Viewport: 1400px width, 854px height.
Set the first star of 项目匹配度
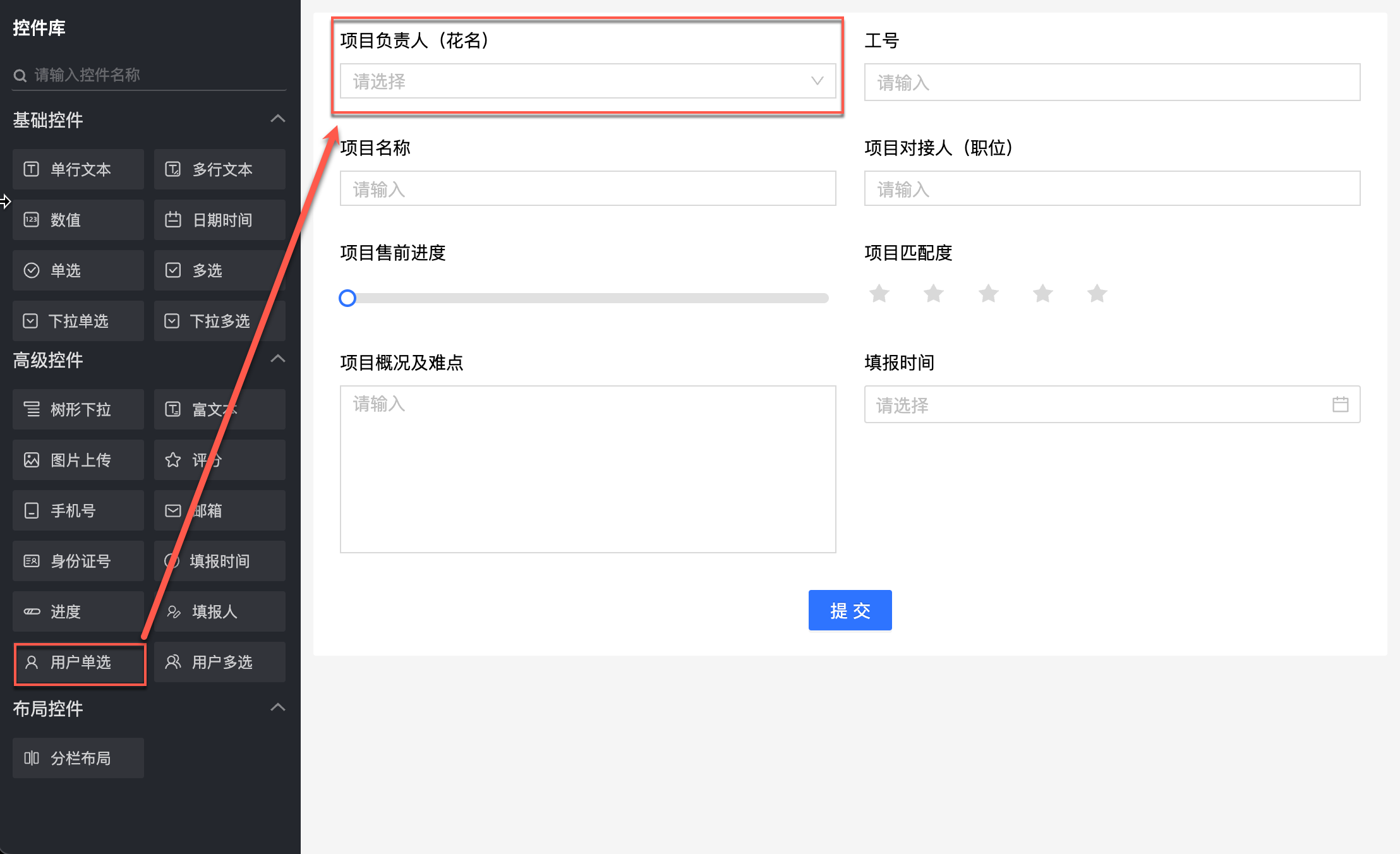pyautogui.click(x=879, y=294)
